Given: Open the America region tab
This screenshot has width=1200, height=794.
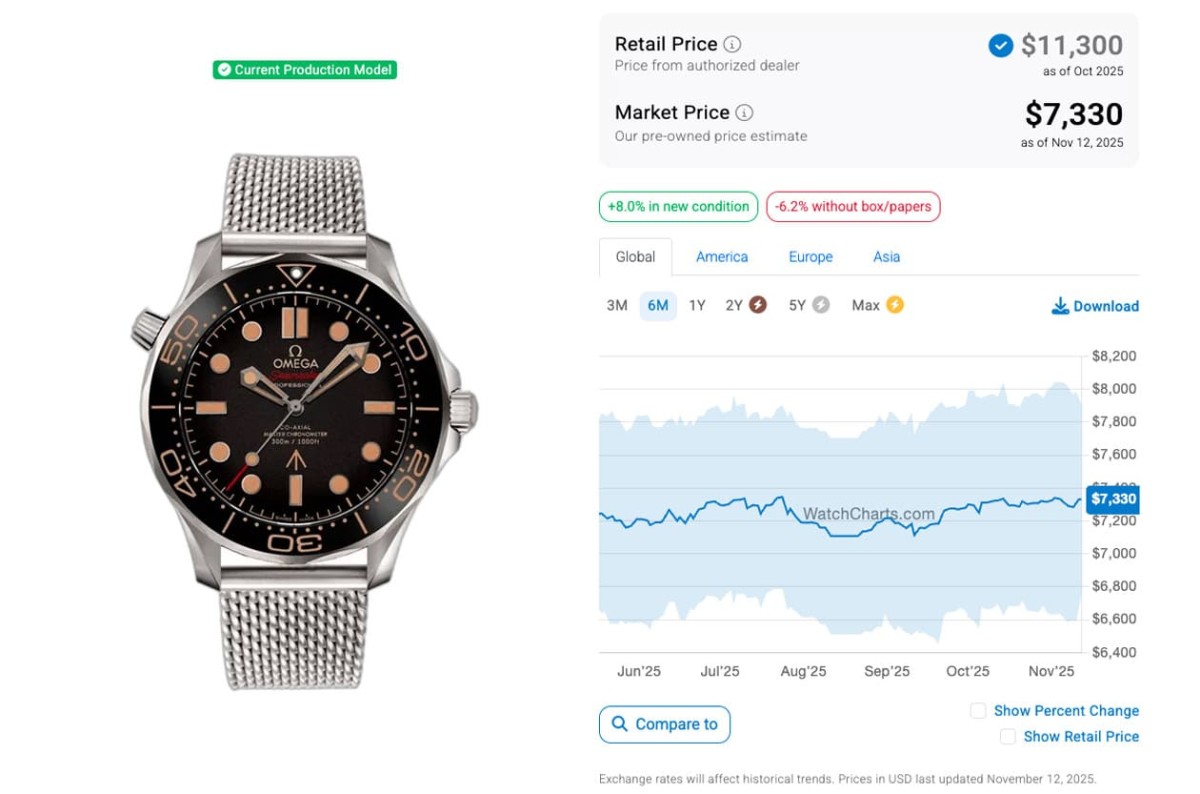Looking at the screenshot, I should [722, 257].
